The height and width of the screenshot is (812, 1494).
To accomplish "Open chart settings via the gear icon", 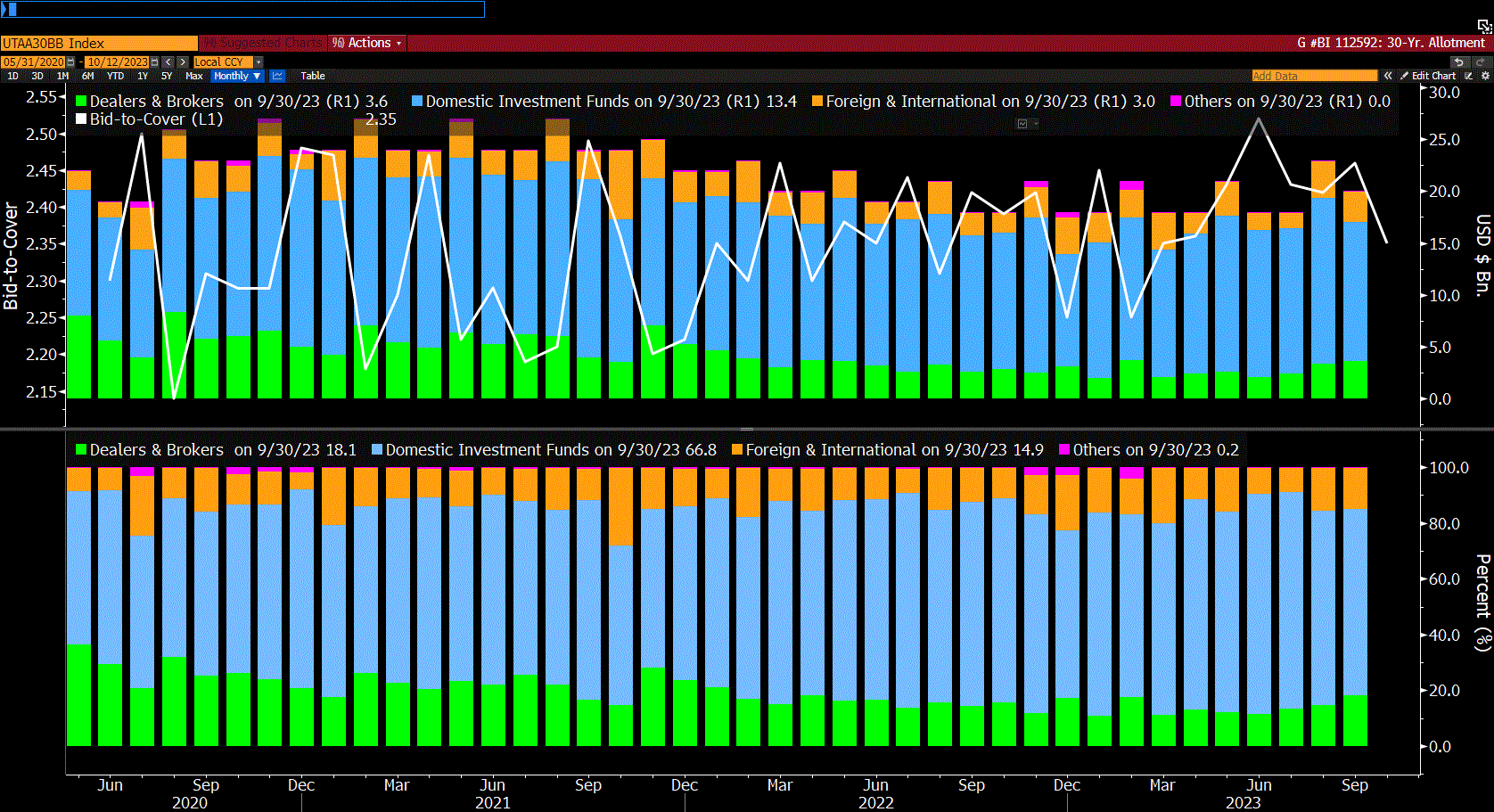I will 1486,76.
